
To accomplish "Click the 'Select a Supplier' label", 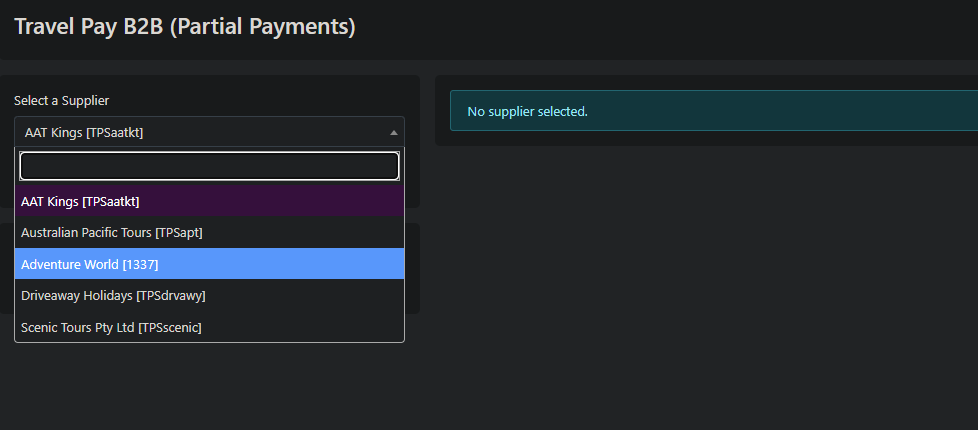I will coord(62,100).
